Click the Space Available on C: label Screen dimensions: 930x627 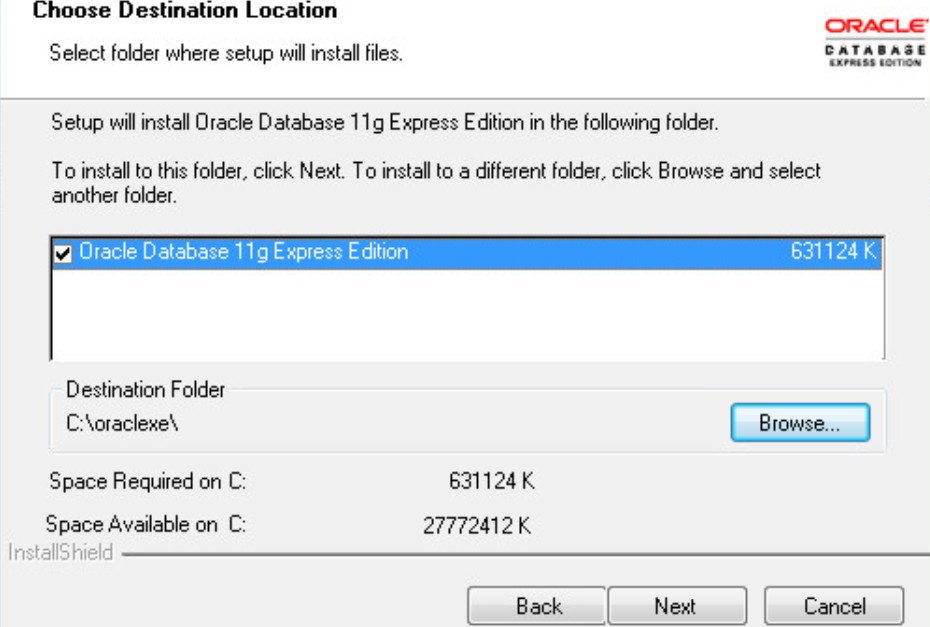146,524
